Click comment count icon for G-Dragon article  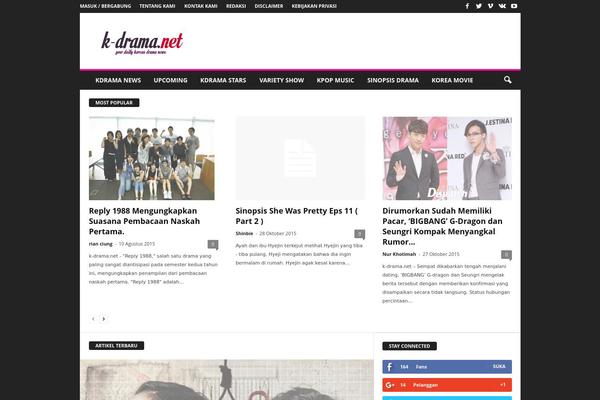tap(506, 255)
